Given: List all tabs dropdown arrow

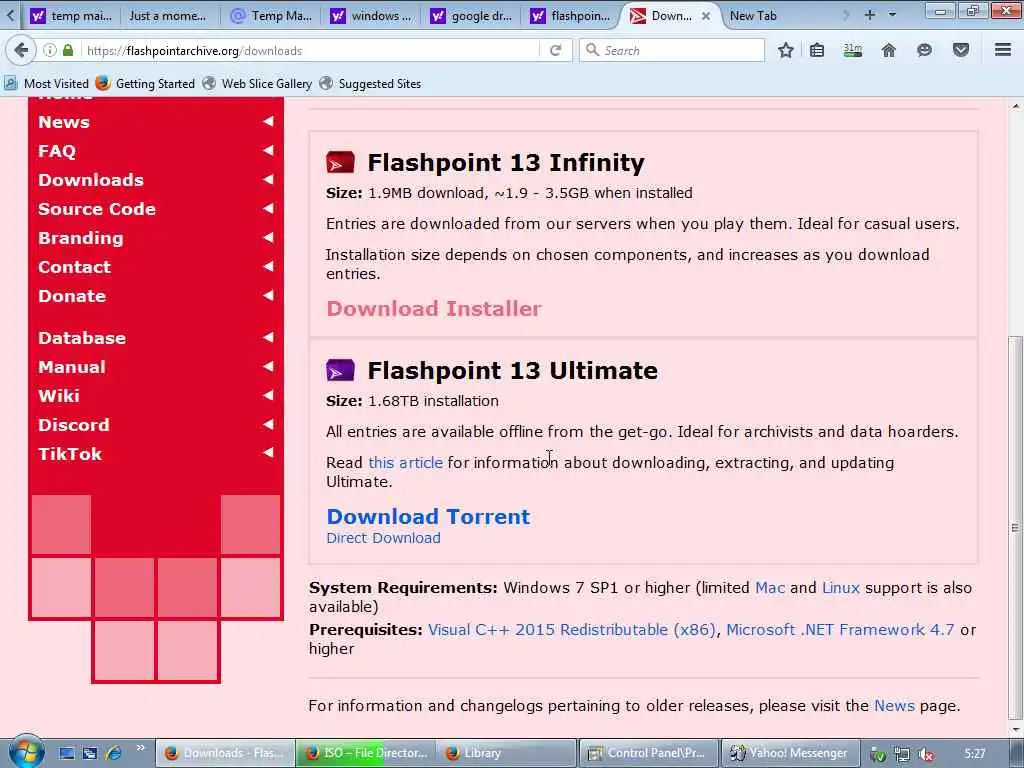Looking at the screenshot, I should point(893,15).
